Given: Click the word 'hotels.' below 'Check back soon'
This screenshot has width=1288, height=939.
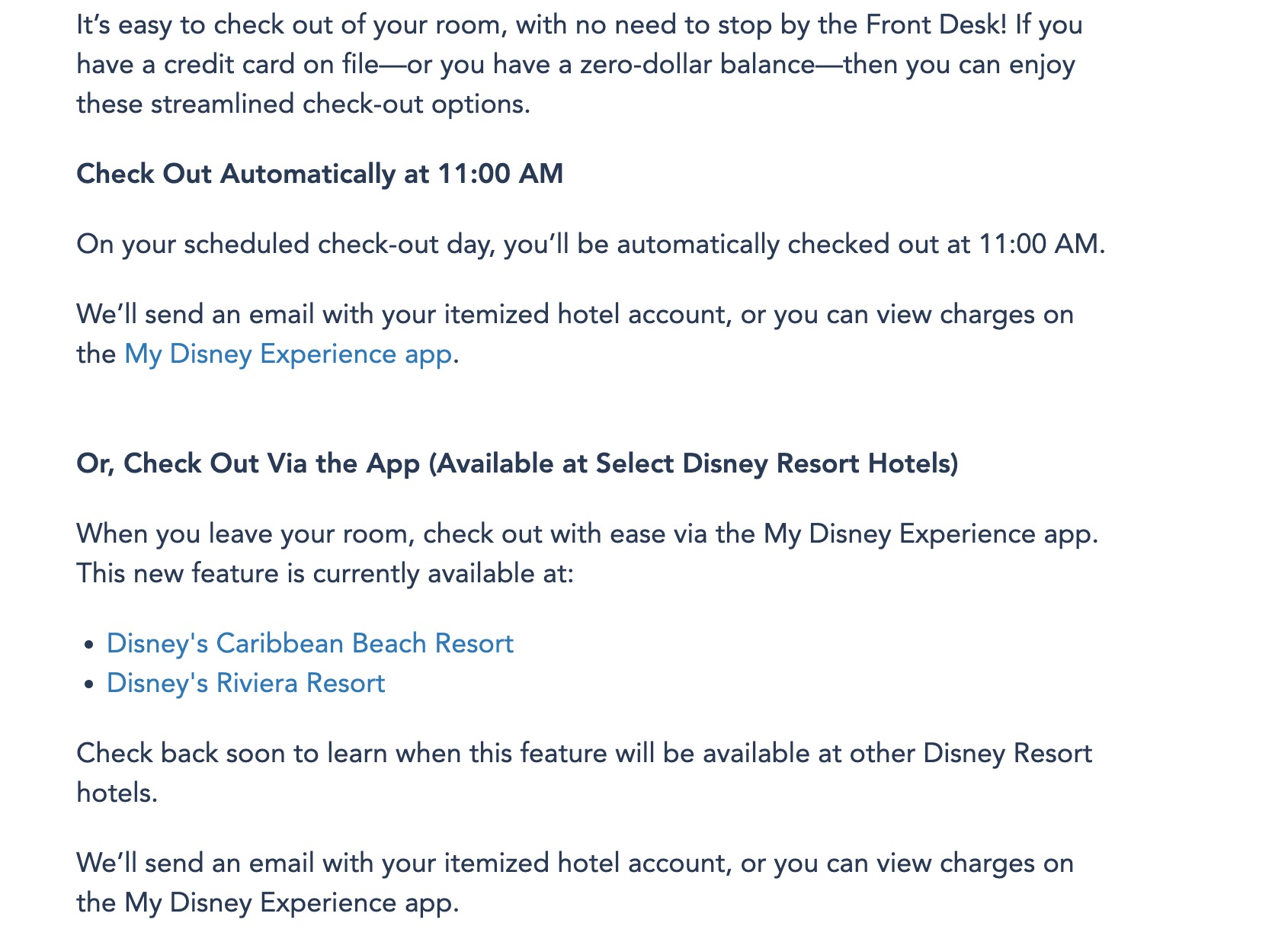Looking at the screenshot, I should [x=117, y=793].
